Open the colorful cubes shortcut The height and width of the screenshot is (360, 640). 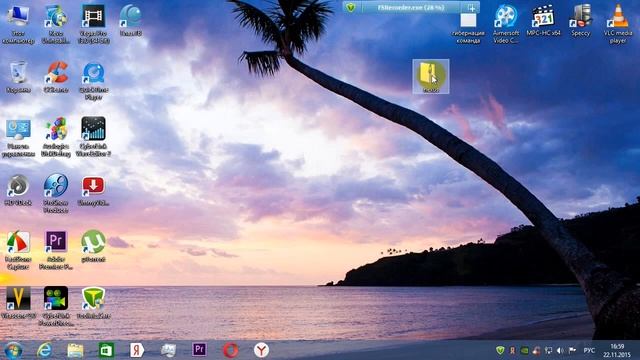[x=56, y=138]
